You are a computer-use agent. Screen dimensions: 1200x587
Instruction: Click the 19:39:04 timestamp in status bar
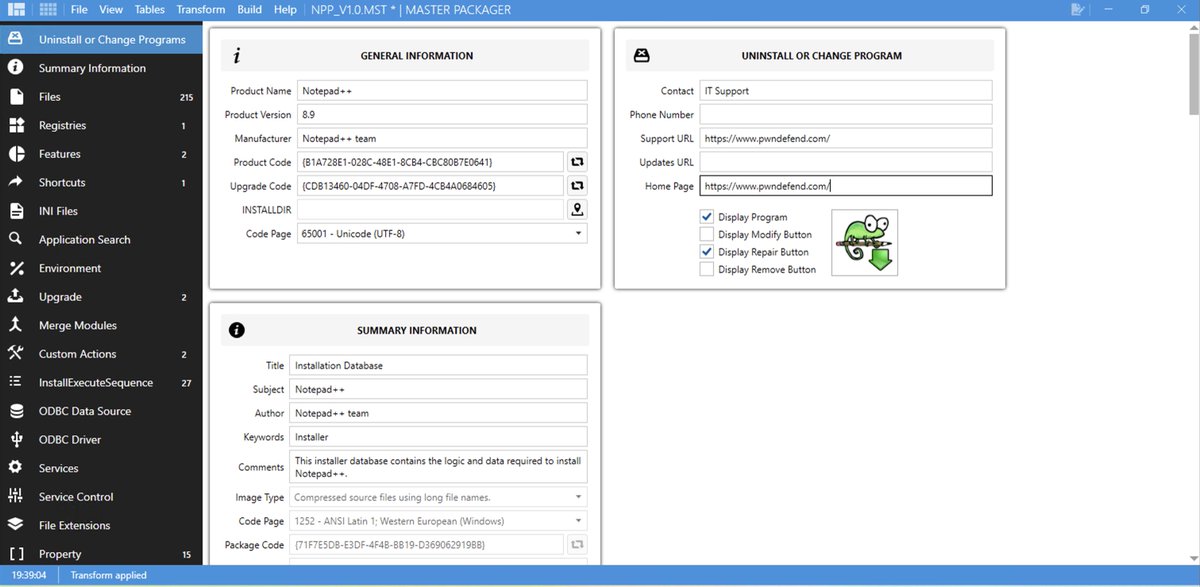[x=29, y=576]
